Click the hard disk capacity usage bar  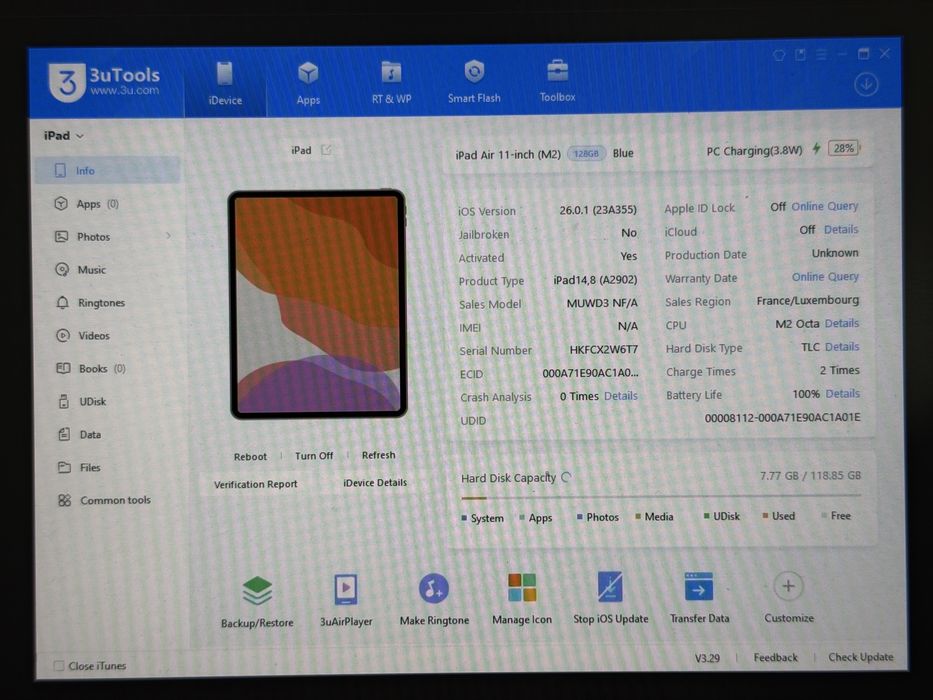[660, 496]
